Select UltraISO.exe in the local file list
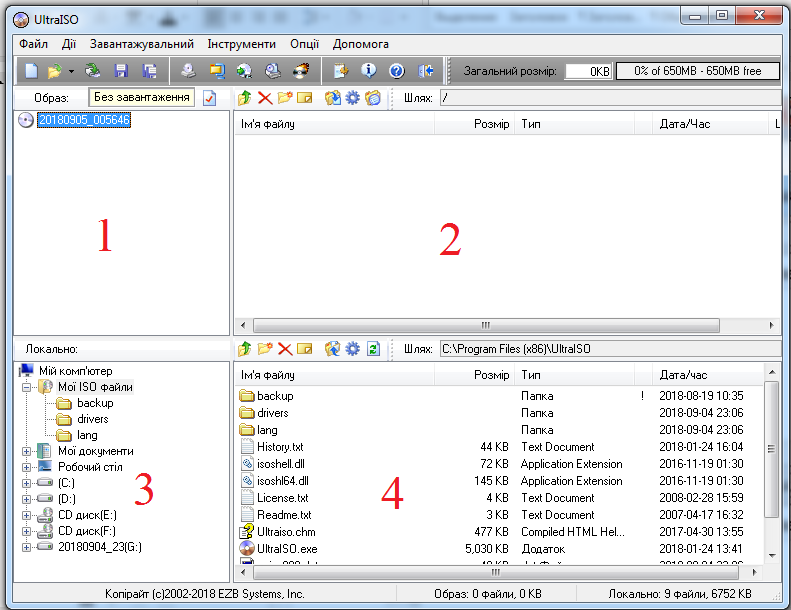This screenshot has height=610, width=791. pos(287,548)
